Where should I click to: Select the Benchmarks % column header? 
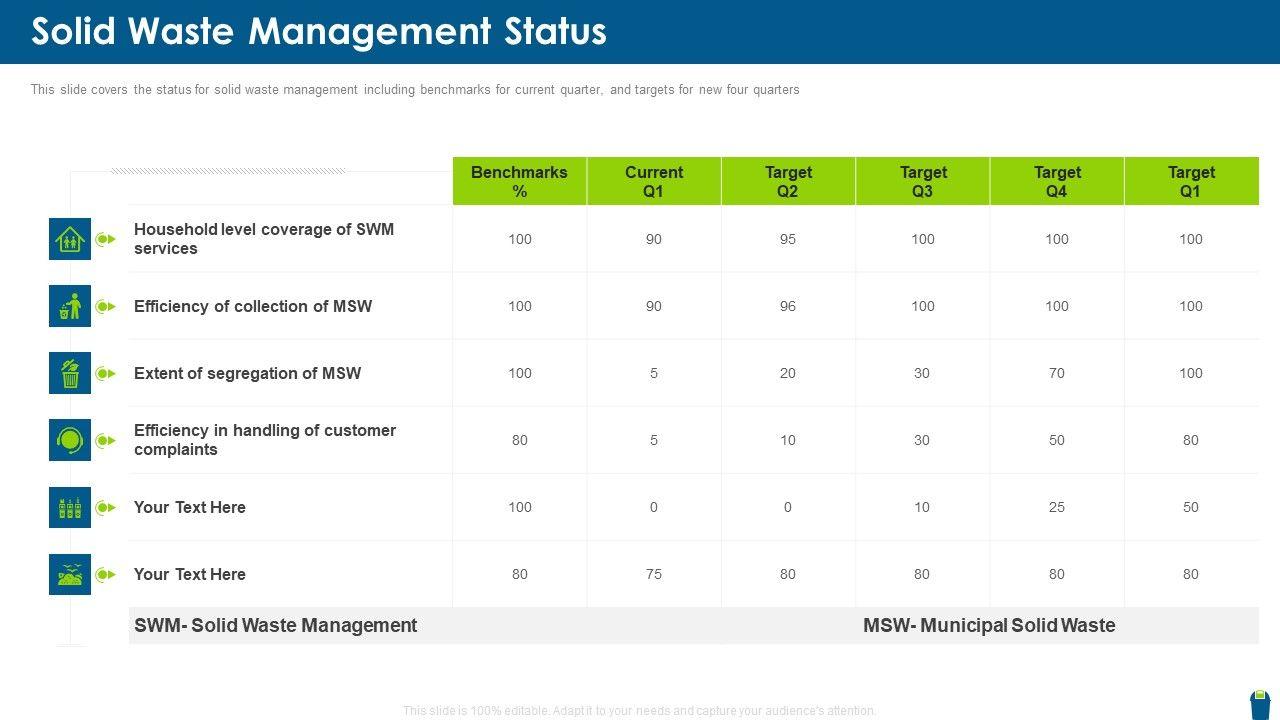pyautogui.click(x=520, y=181)
